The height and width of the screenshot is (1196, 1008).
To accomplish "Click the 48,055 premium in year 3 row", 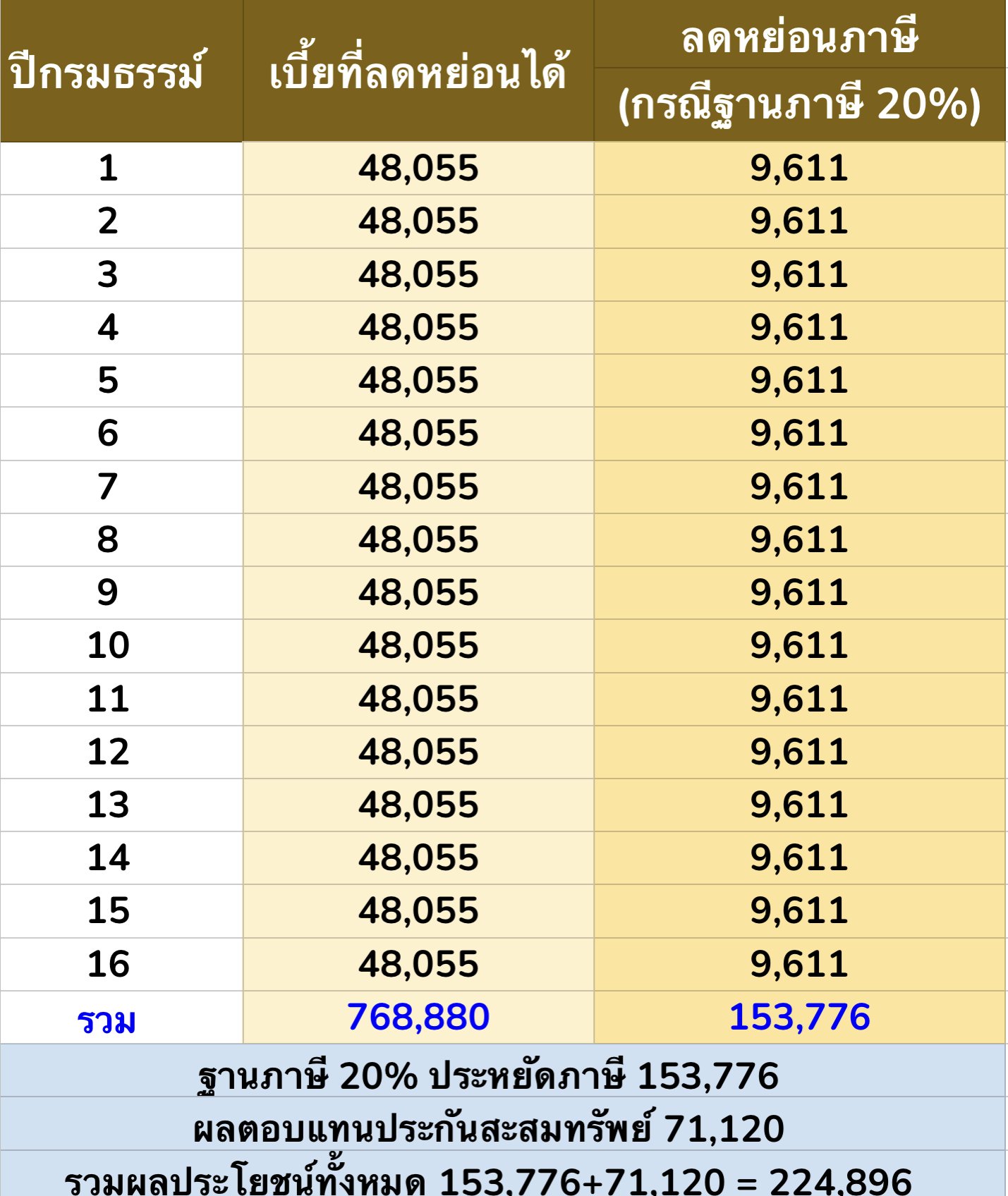I will click(418, 274).
